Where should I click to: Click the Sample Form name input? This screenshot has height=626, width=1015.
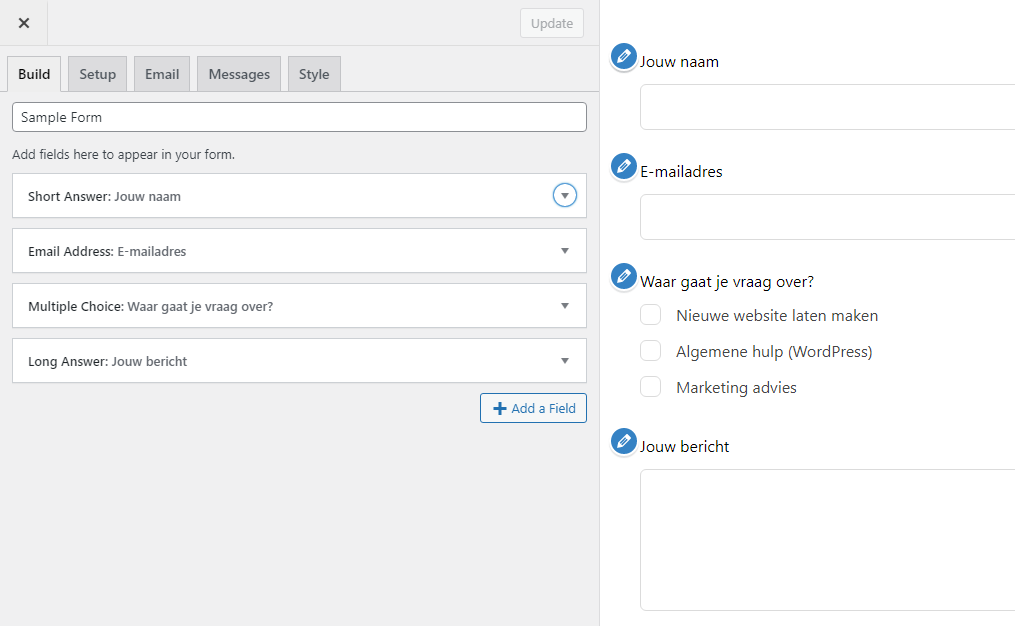[x=299, y=117]
